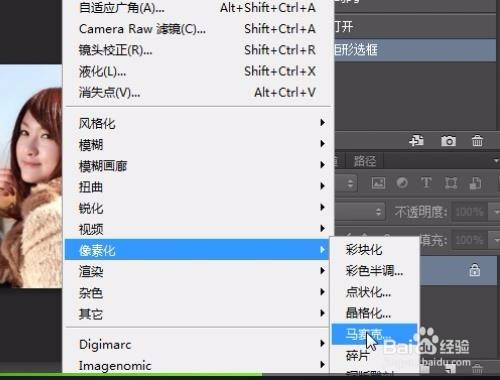Filter layers by smart object icon
Screen dimensions: 500x380
475,183
